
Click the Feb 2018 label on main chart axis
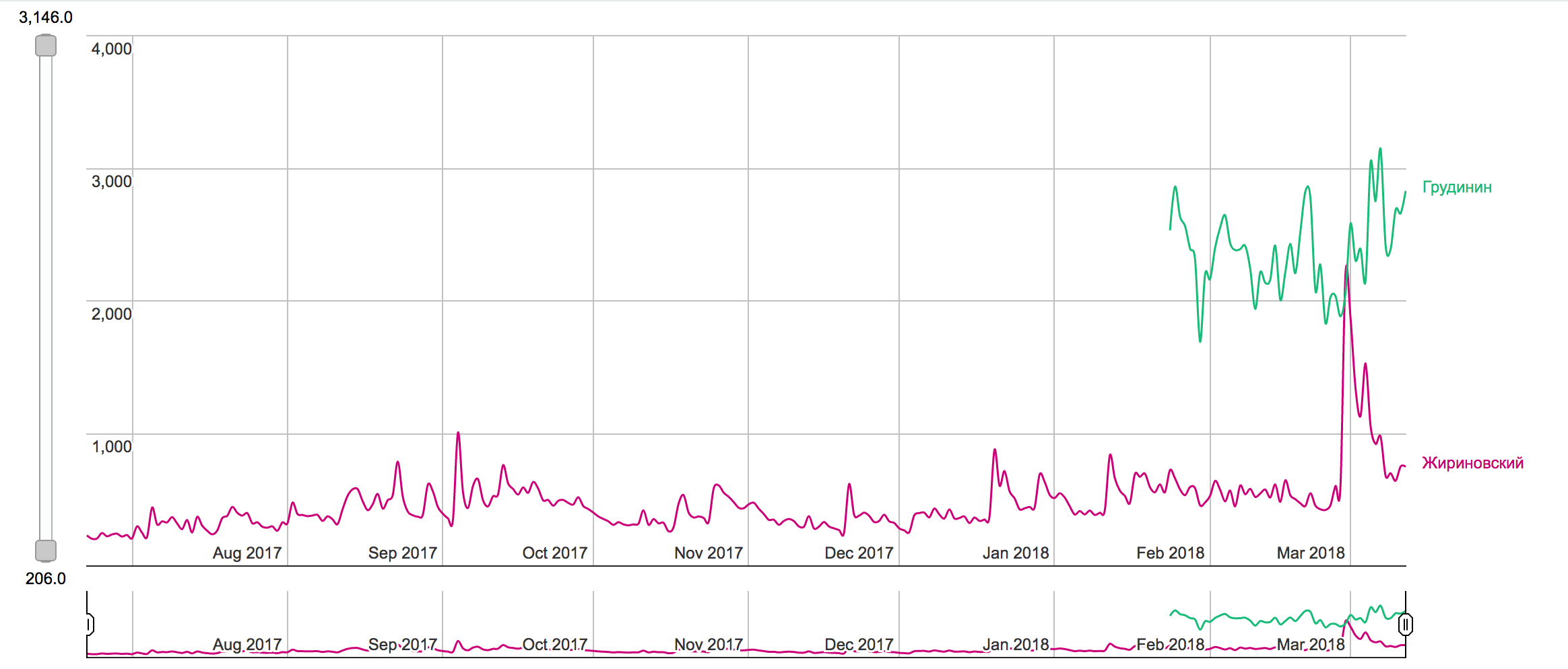1171,553
